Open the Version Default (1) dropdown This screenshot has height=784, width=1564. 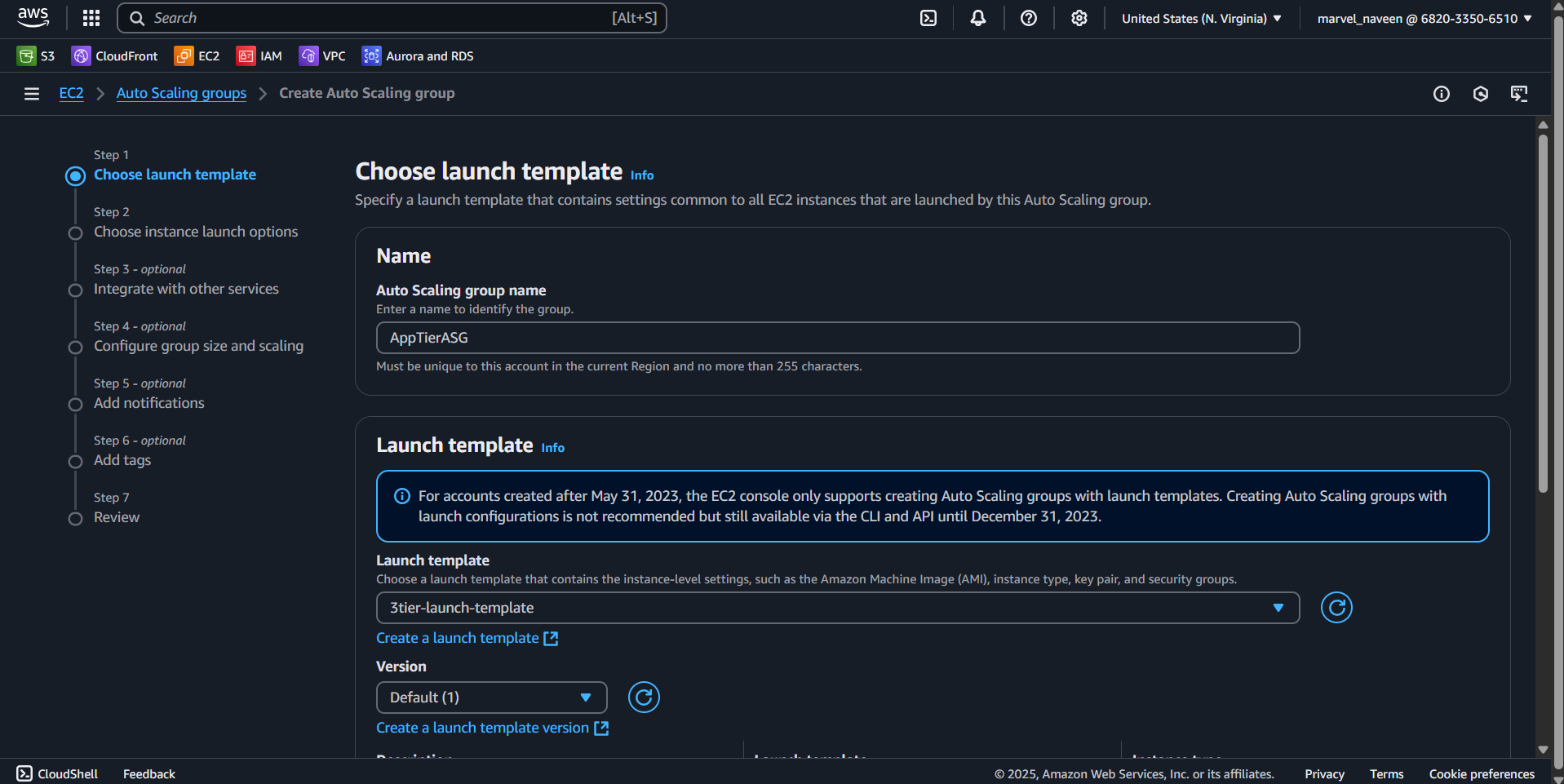coord(492,698)
